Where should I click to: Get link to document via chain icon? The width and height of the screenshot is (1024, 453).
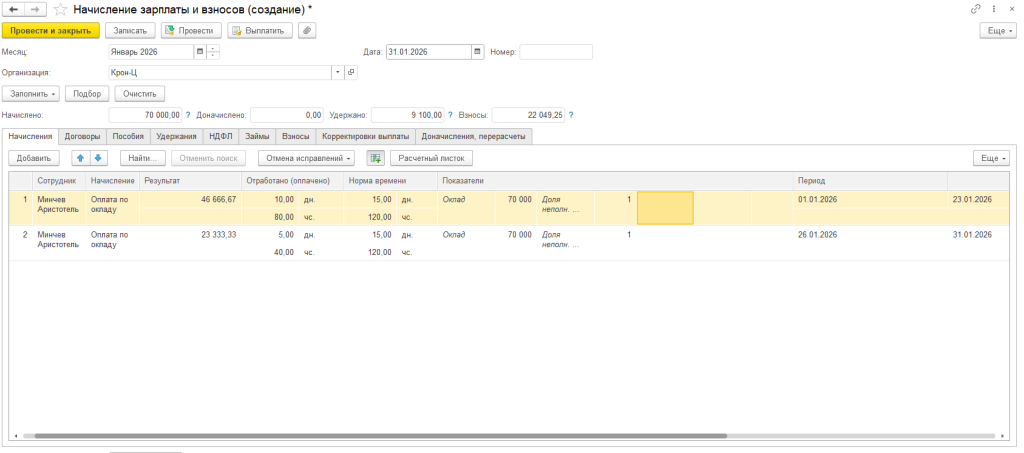(975, 9)
